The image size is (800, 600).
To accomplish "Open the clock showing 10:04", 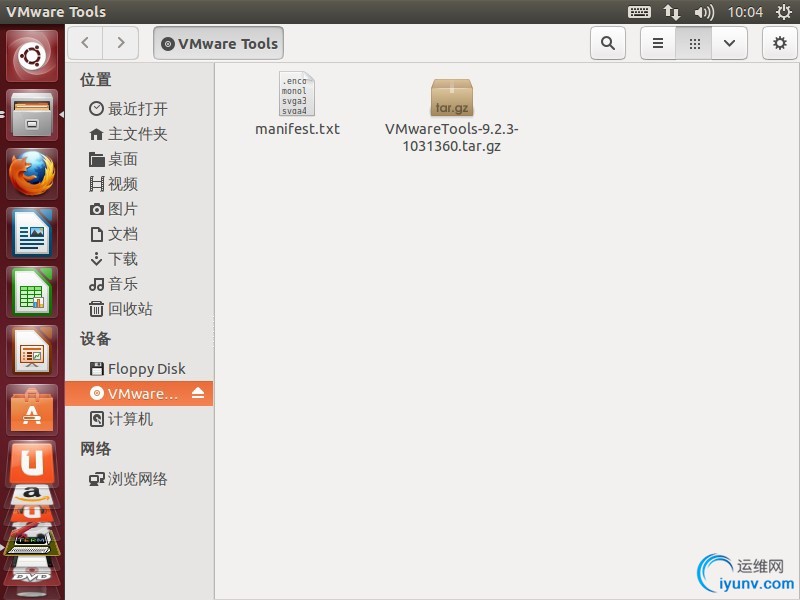I will point(745,12).
